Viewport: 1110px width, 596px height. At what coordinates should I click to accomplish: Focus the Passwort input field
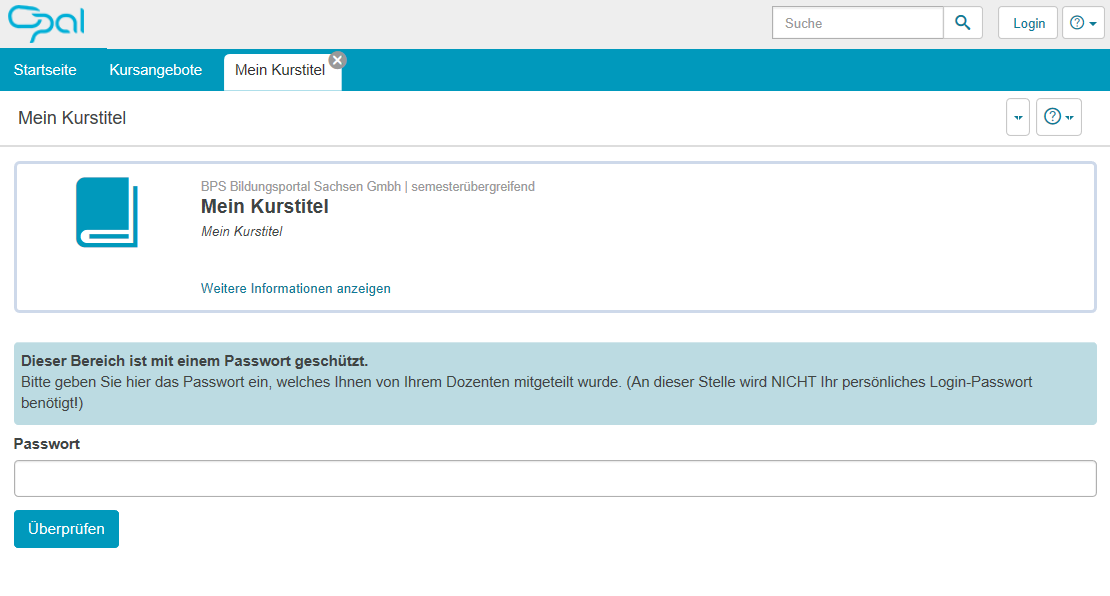point(555,478)
